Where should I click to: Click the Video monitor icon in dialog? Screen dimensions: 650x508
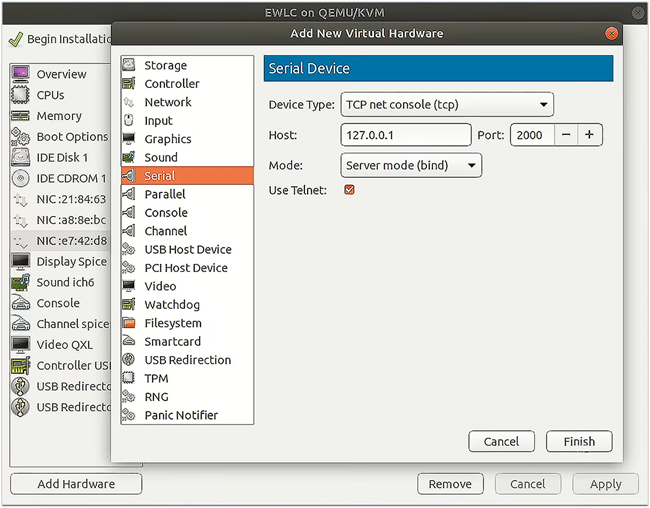tap(129, 286)
